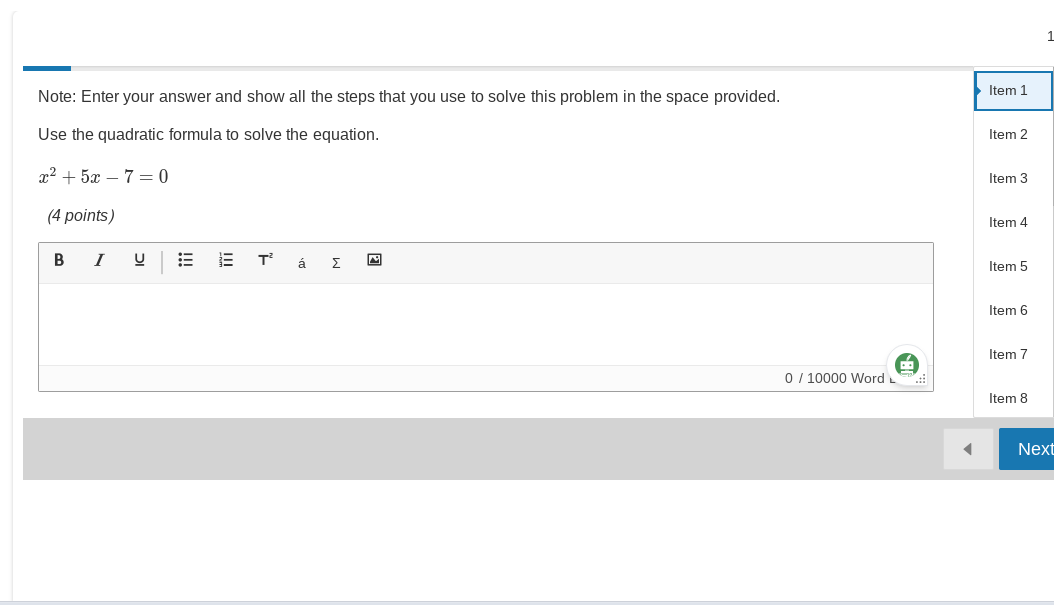The image size is (1054, 605).
Task: Click the word count indicator
Action: click(836, 378)
